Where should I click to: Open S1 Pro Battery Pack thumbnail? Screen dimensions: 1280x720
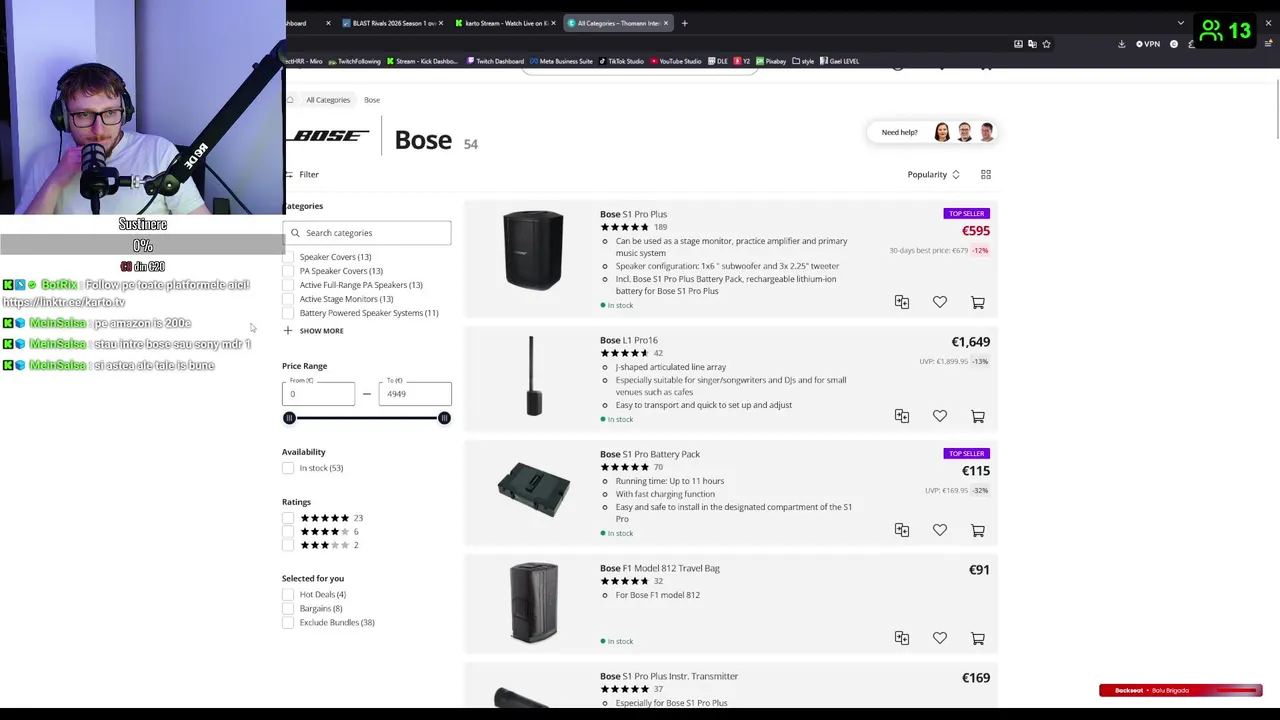(x=533, y=490)
